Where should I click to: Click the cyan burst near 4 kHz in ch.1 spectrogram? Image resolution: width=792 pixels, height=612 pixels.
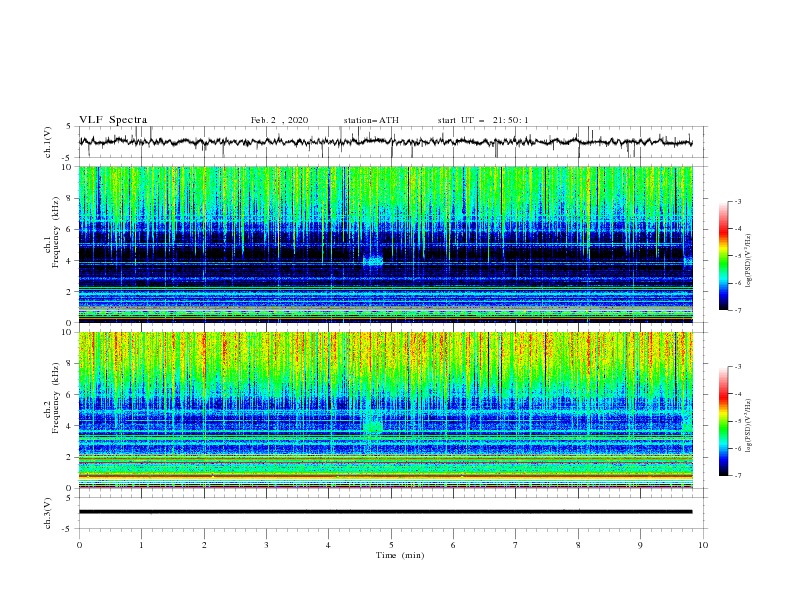373,261
